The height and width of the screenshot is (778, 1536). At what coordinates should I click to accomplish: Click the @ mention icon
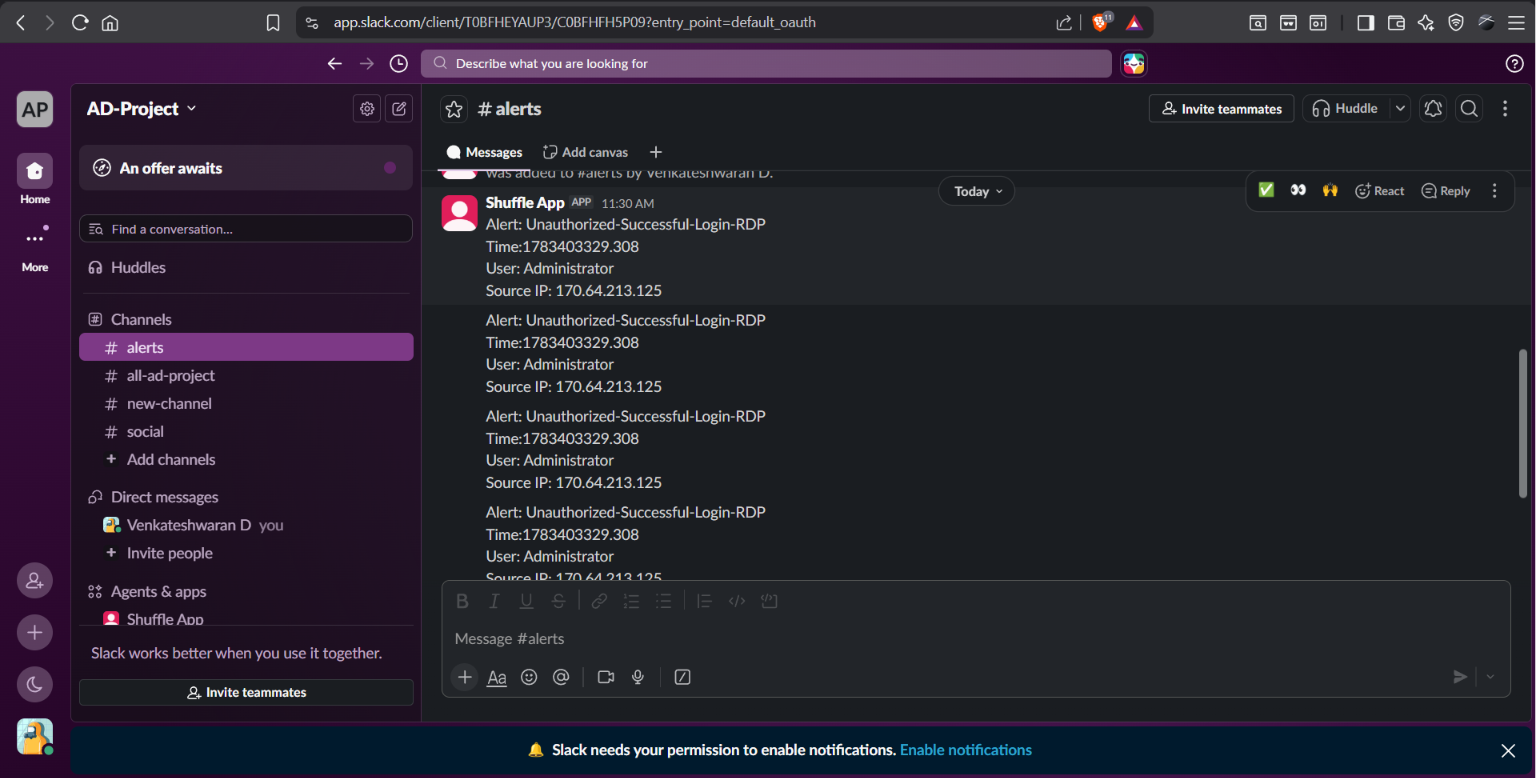[x=561, y=677]
